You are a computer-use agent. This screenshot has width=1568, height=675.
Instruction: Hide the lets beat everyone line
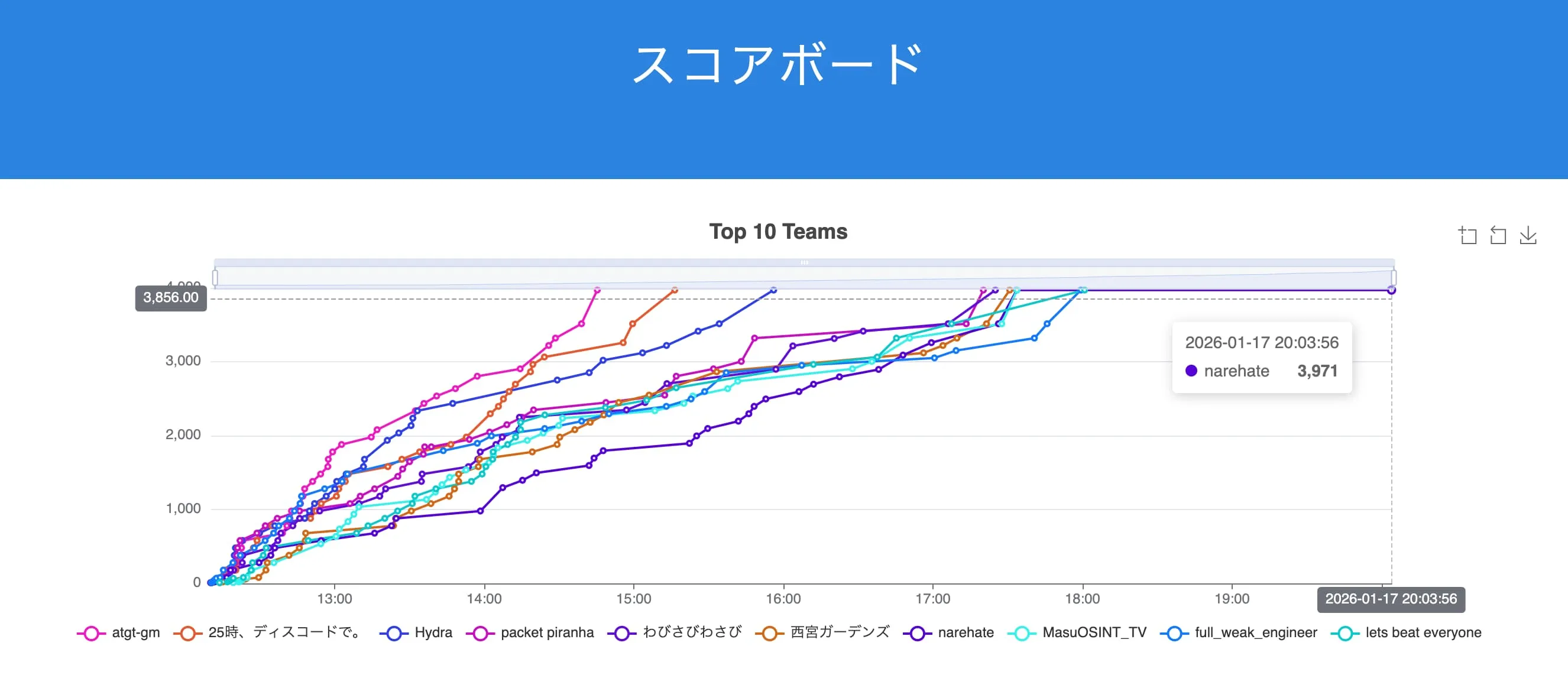pyautogui.click(x=1406, y=633)
